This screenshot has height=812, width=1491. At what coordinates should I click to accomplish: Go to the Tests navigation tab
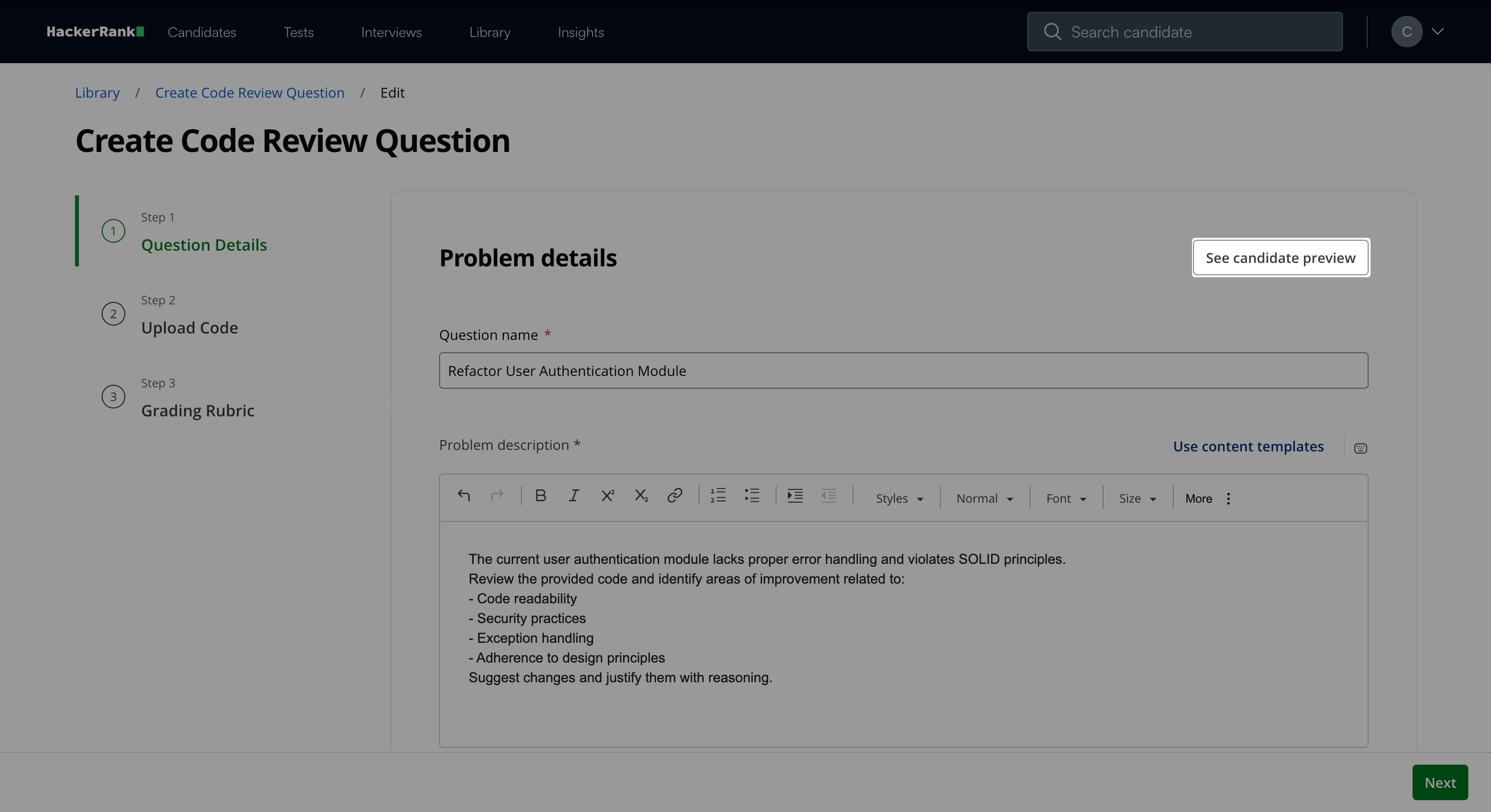pyautogui.click(x=298, y=33)
